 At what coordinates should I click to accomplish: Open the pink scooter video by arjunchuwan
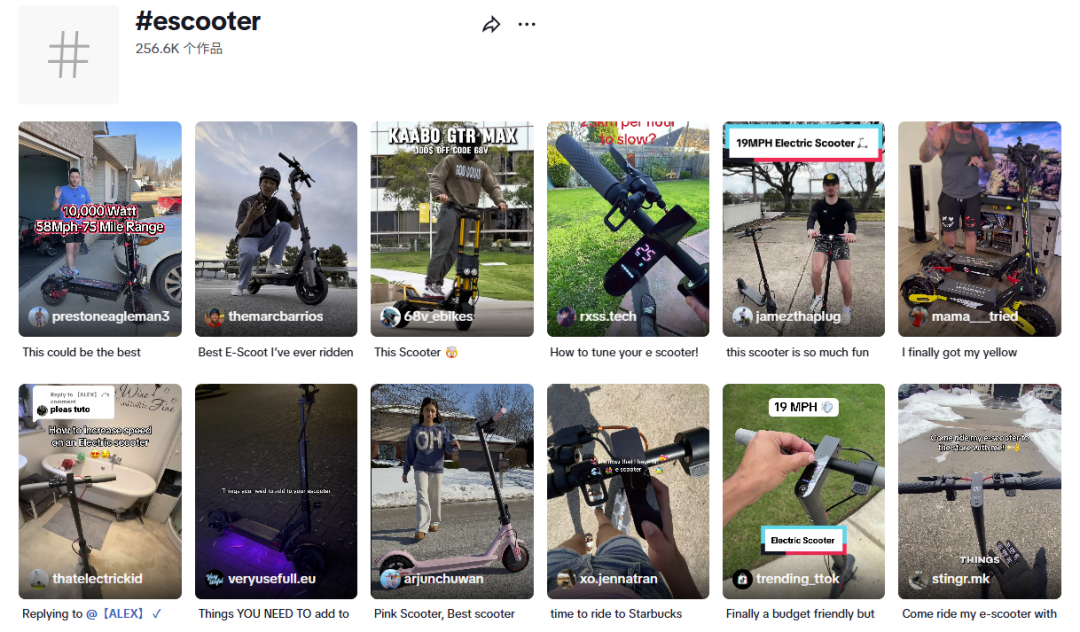[452, 492]
